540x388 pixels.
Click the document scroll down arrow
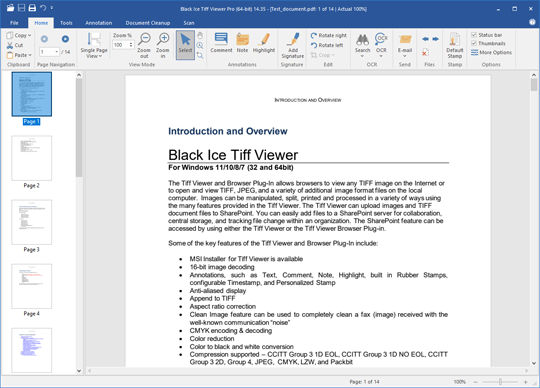coord(534,363)
